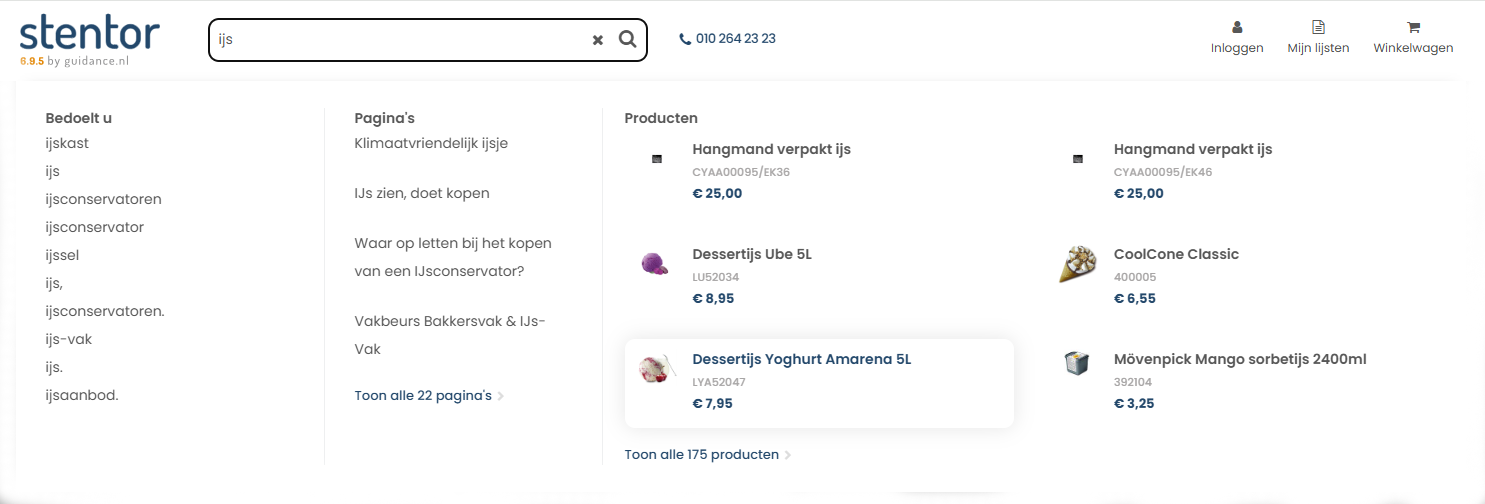The image size is (1485, 504).
Task: Click the phone icon beside the number
Action: (x=685, y=39)
